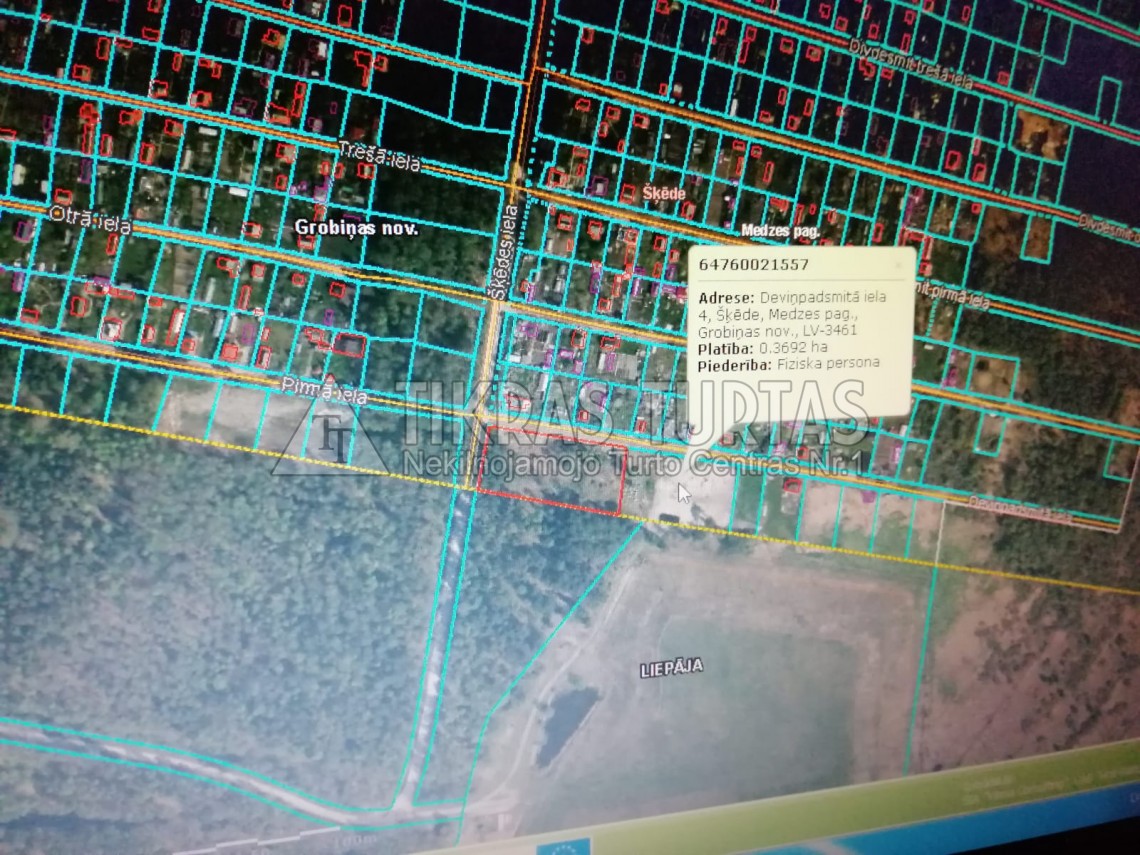Select the red highlighted land parcel
The width and height of the screenshot is (1140, 855).
point(549,470)
